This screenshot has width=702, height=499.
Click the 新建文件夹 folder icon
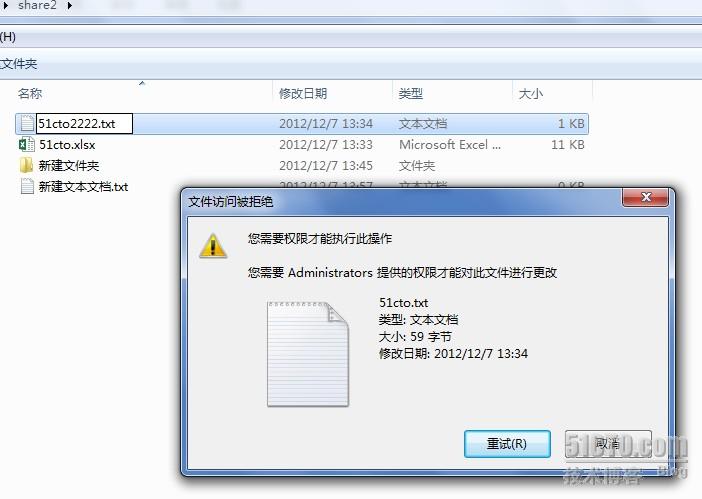(x=26, y=166)
